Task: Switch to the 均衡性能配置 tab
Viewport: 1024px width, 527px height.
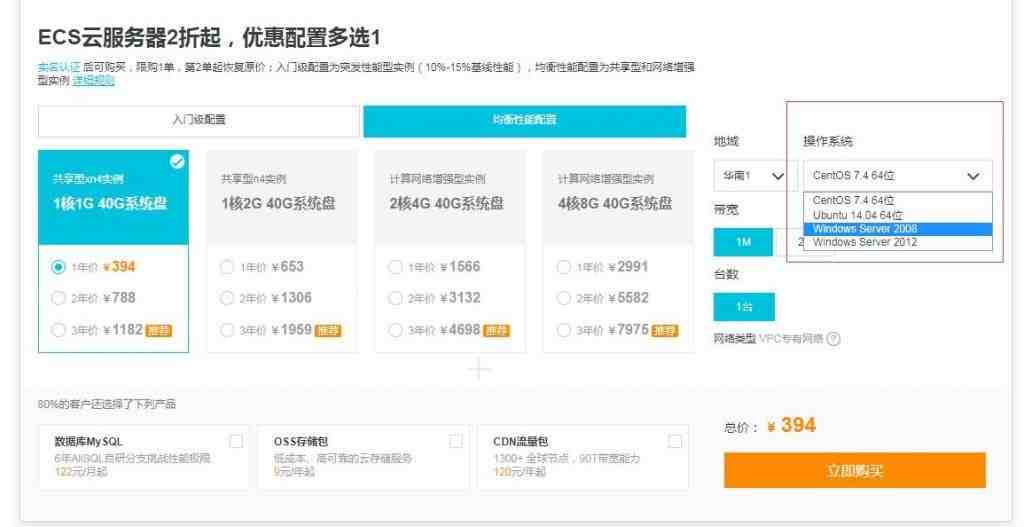Action: point(524,121)
